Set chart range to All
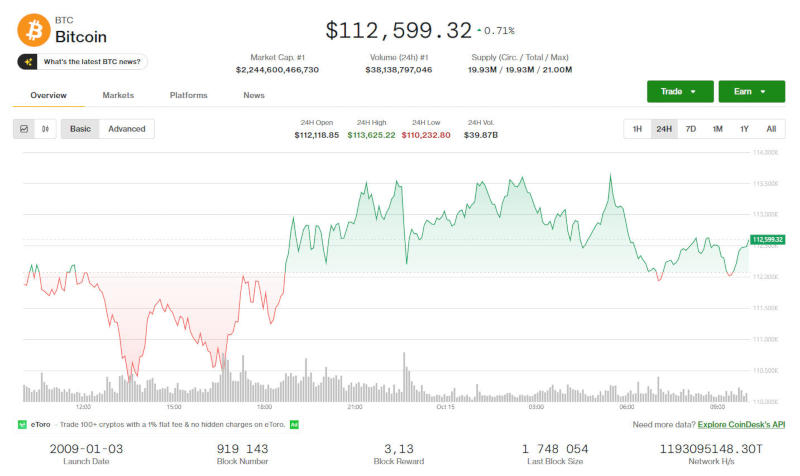This screenshot has height=476, width=800. click(x=771, y=129)
